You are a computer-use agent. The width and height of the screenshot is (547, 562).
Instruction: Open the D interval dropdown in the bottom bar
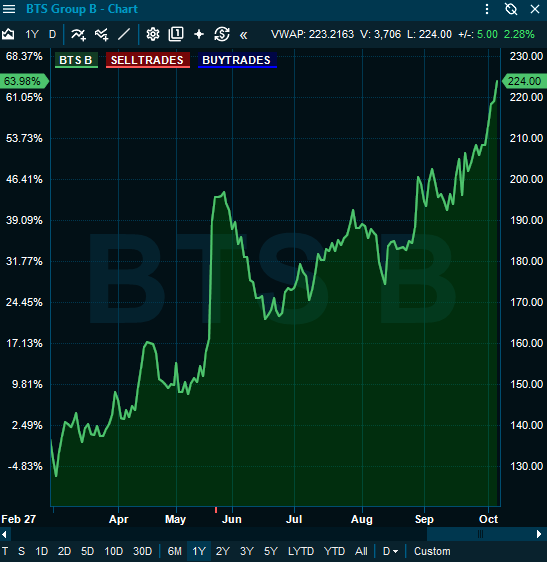point(390,551)
